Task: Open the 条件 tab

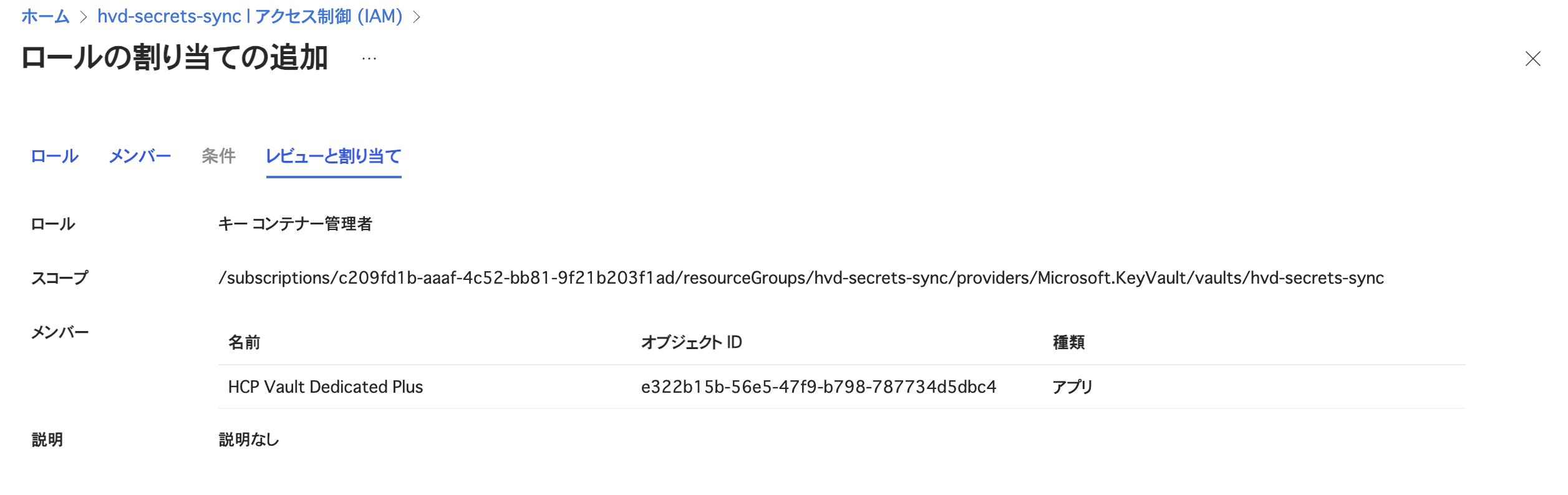Action: click(x=218, y=156)
